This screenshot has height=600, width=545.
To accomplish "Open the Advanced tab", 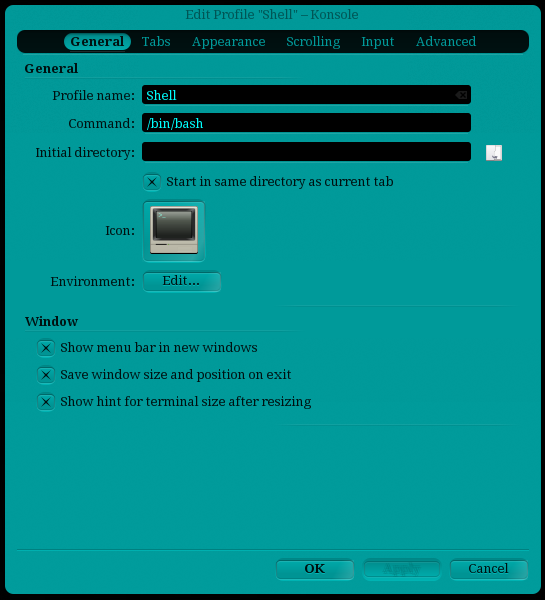I will click(446, 41).
